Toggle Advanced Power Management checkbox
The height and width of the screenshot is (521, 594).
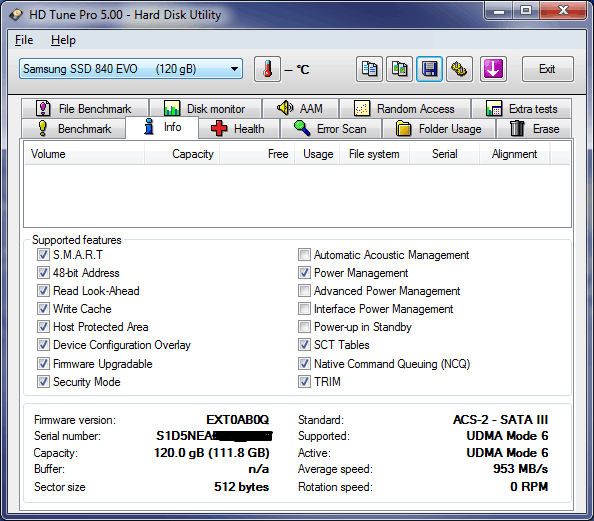(304, 291)
